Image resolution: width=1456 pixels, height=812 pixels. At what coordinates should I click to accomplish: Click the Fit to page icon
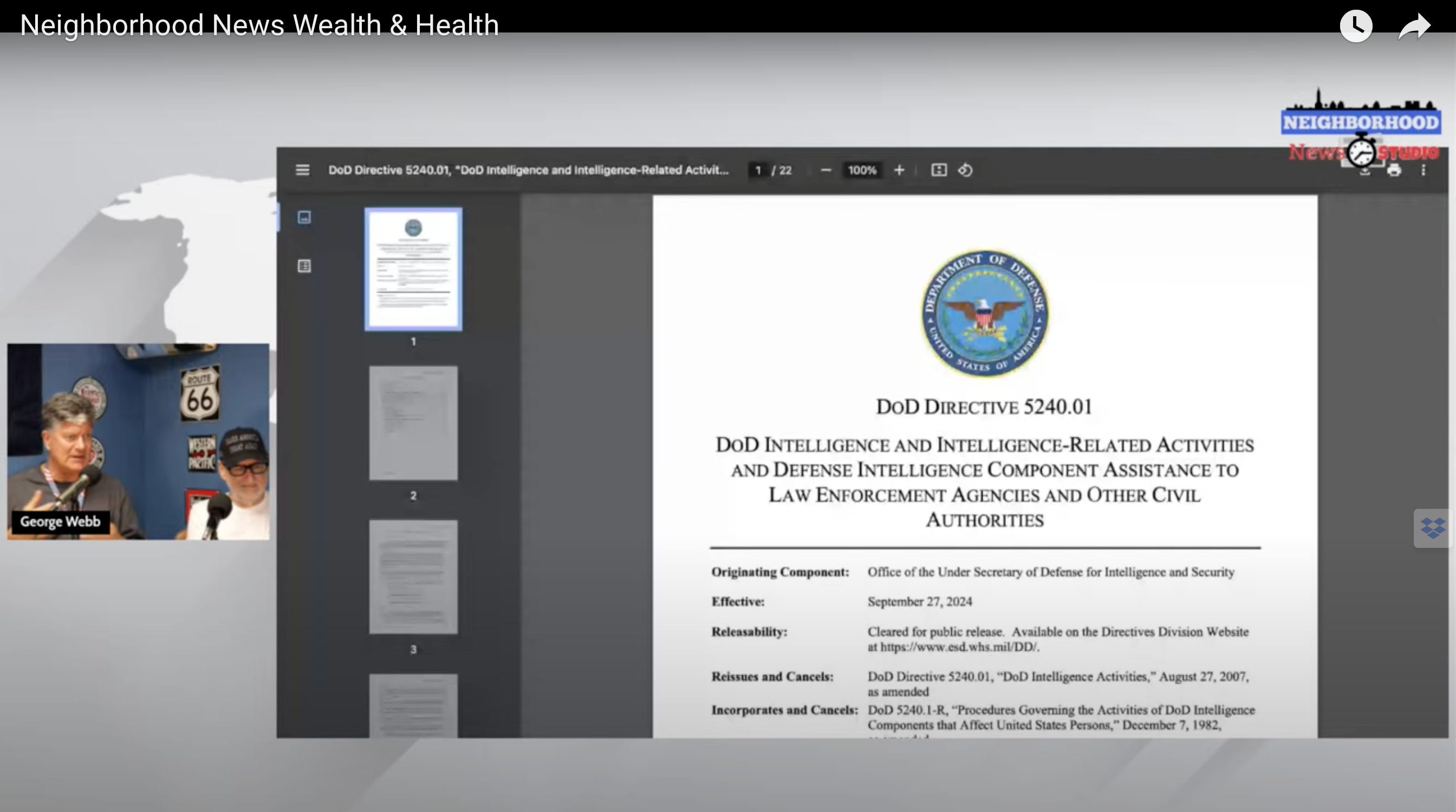pos(939,170)
